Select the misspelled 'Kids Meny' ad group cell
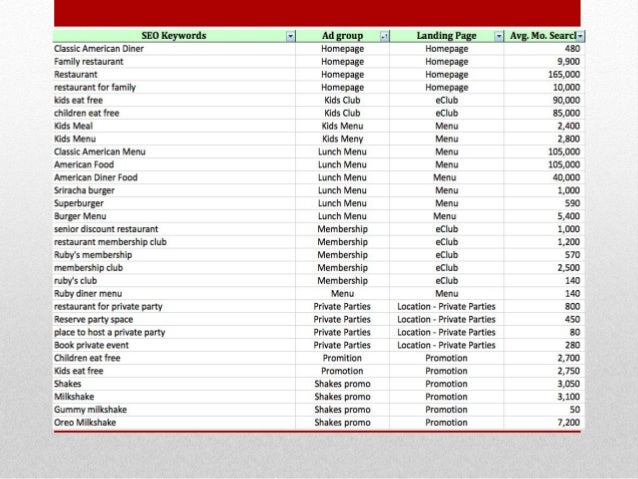The image size is (638, 479). [x=343, y=139]
